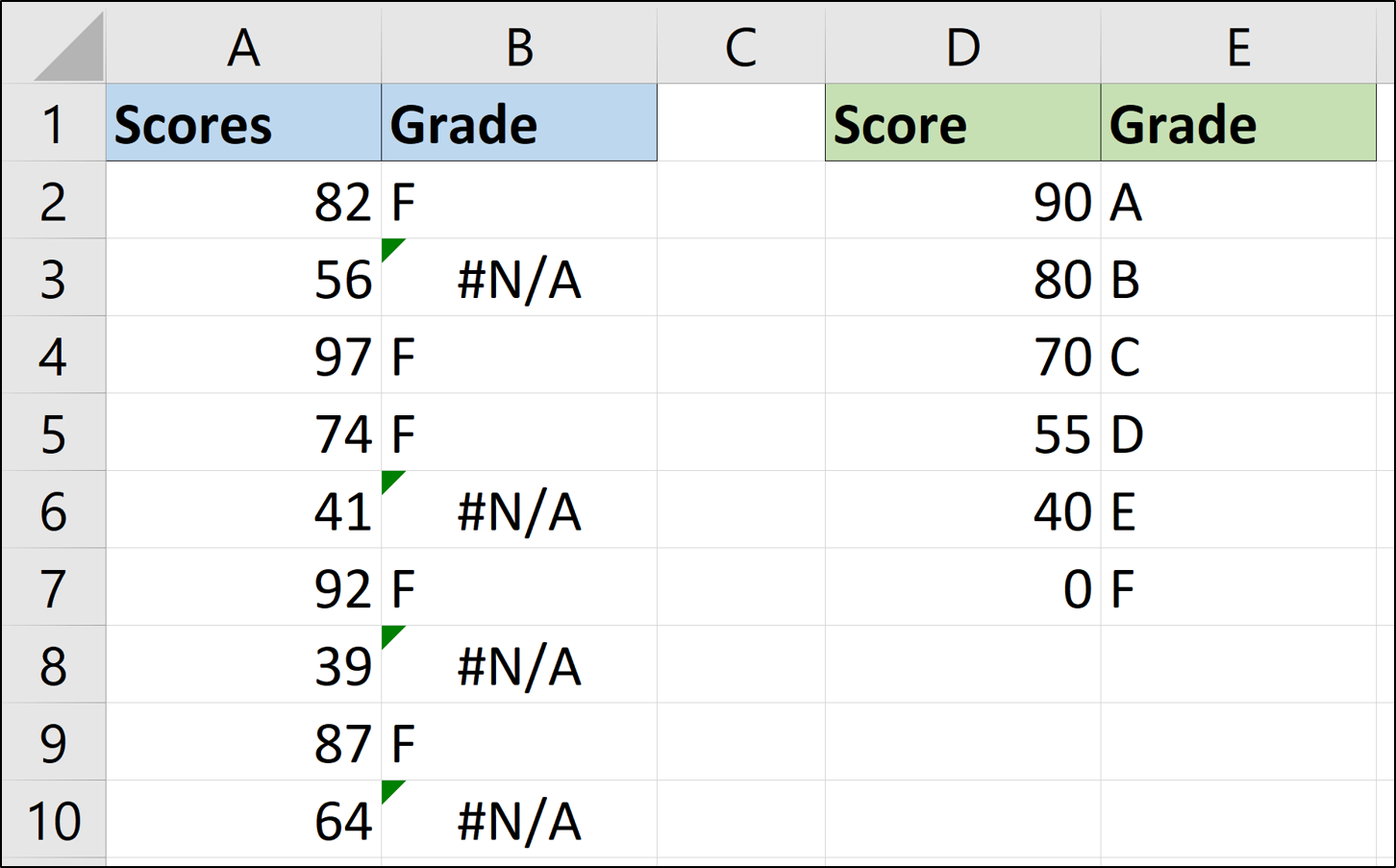Click the cell containing score 82

pos(243,202)
